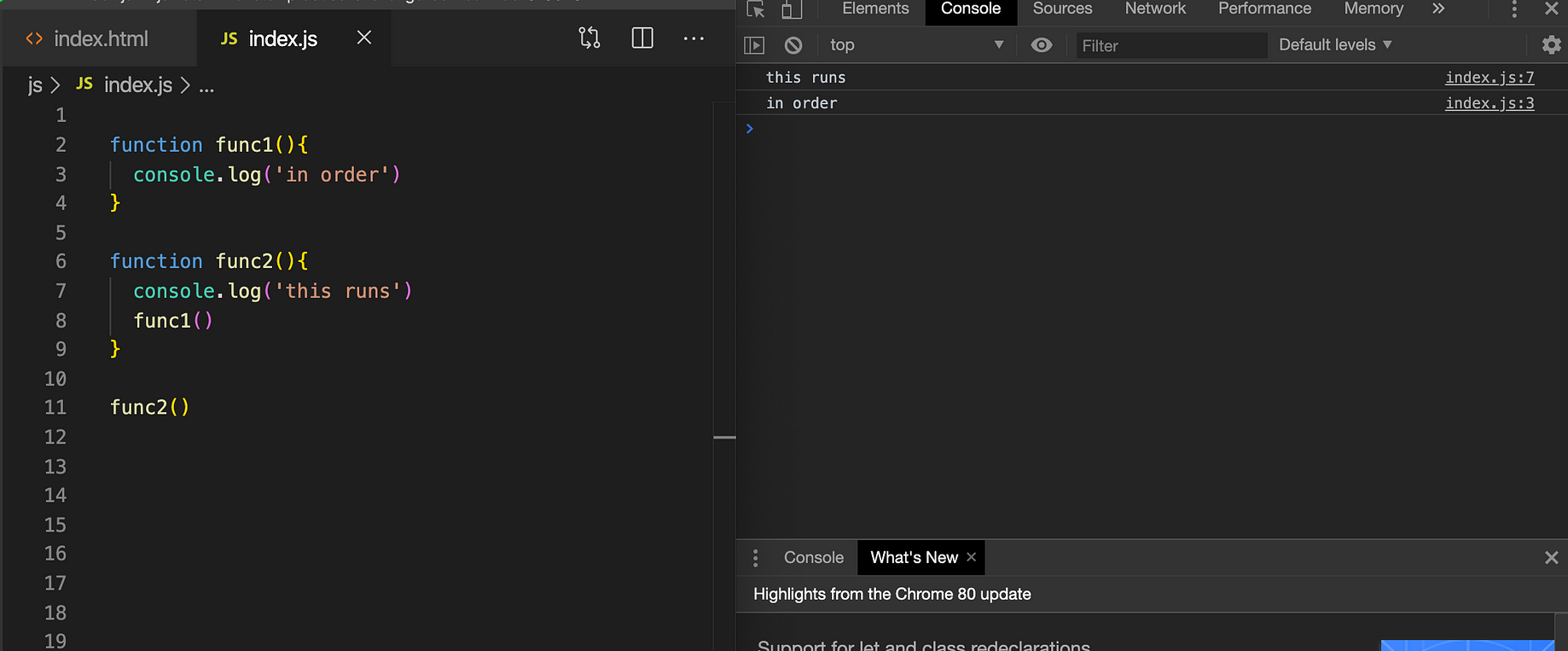This screenshot has width=1568, height=651.
Task: Open the JavaScript context dropdown showing top
Action: tap(916, 45)
